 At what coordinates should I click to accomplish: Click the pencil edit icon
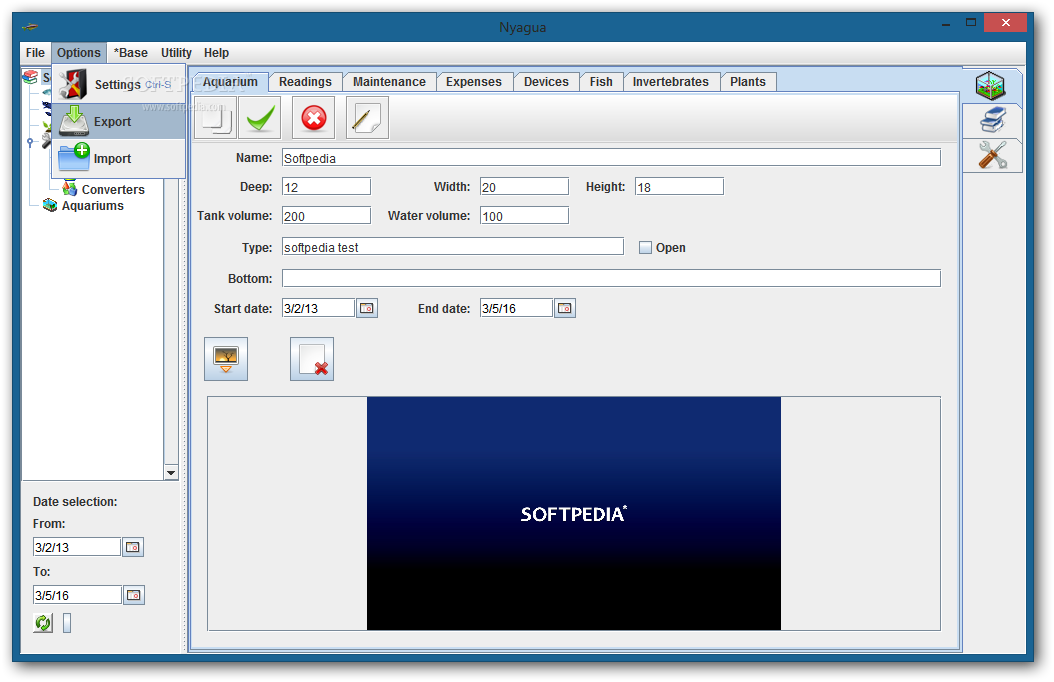367,118
